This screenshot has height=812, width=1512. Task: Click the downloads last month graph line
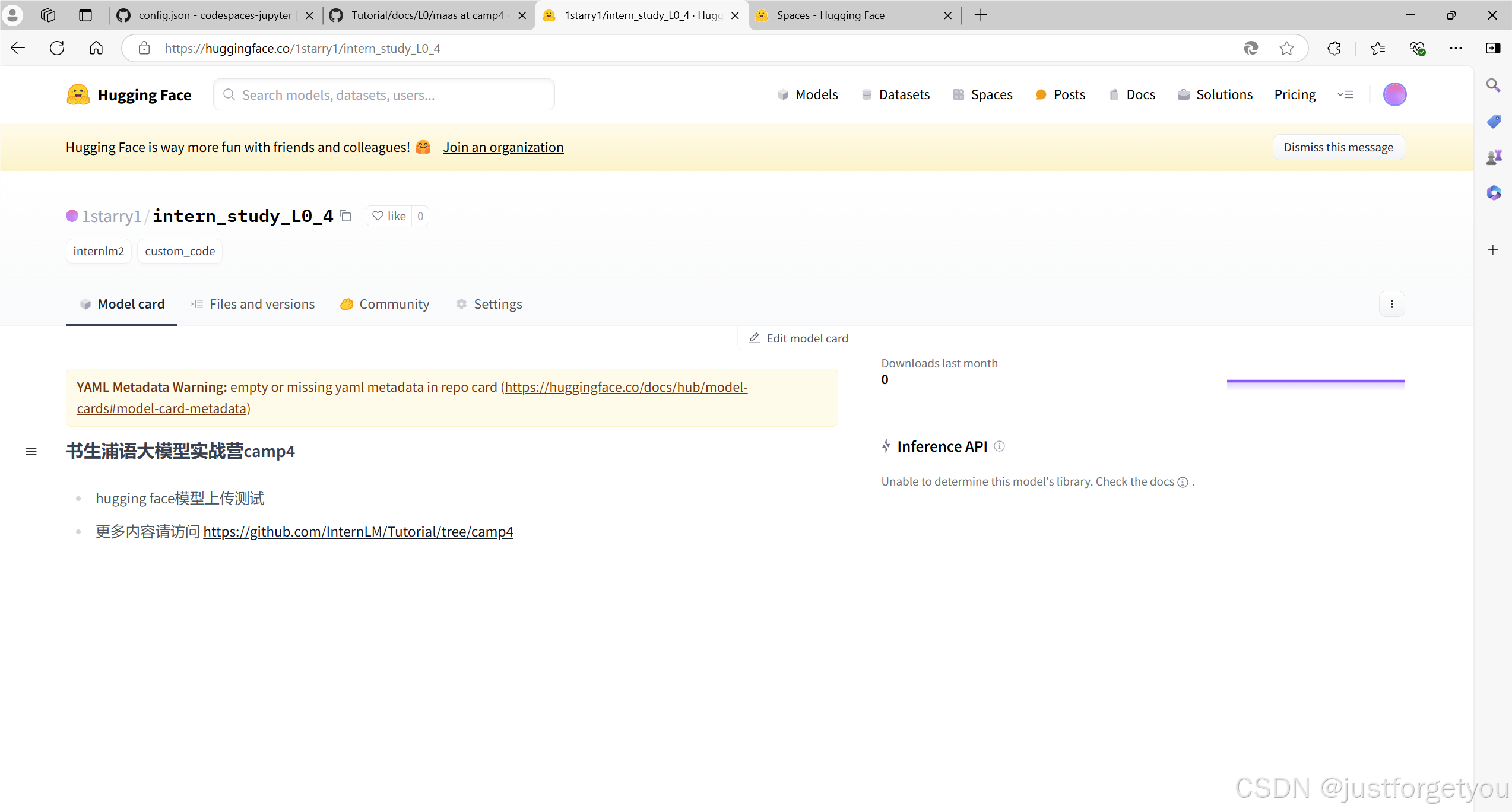[x=1315, y=381]
